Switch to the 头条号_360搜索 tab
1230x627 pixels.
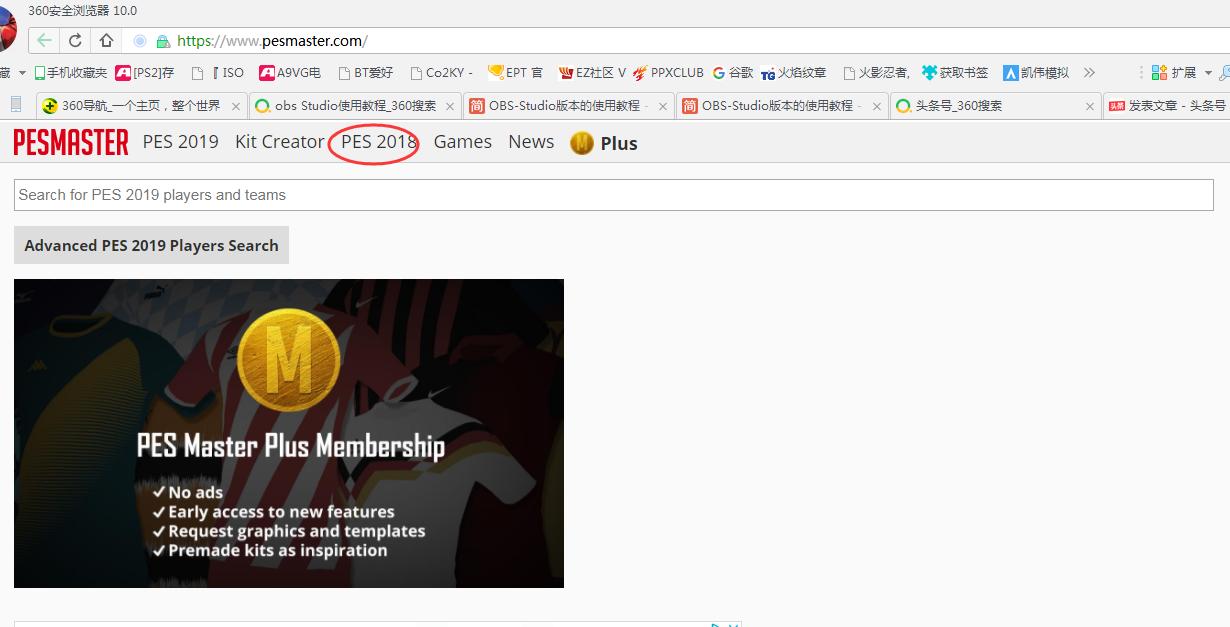click(996, 105)
